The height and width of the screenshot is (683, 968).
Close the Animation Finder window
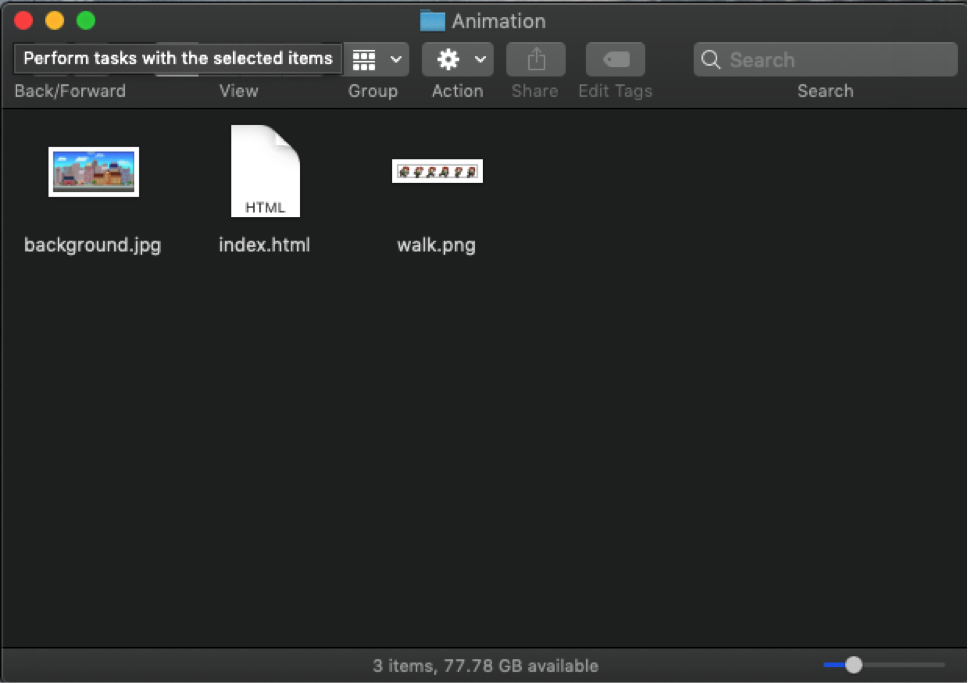click(24, 21)
